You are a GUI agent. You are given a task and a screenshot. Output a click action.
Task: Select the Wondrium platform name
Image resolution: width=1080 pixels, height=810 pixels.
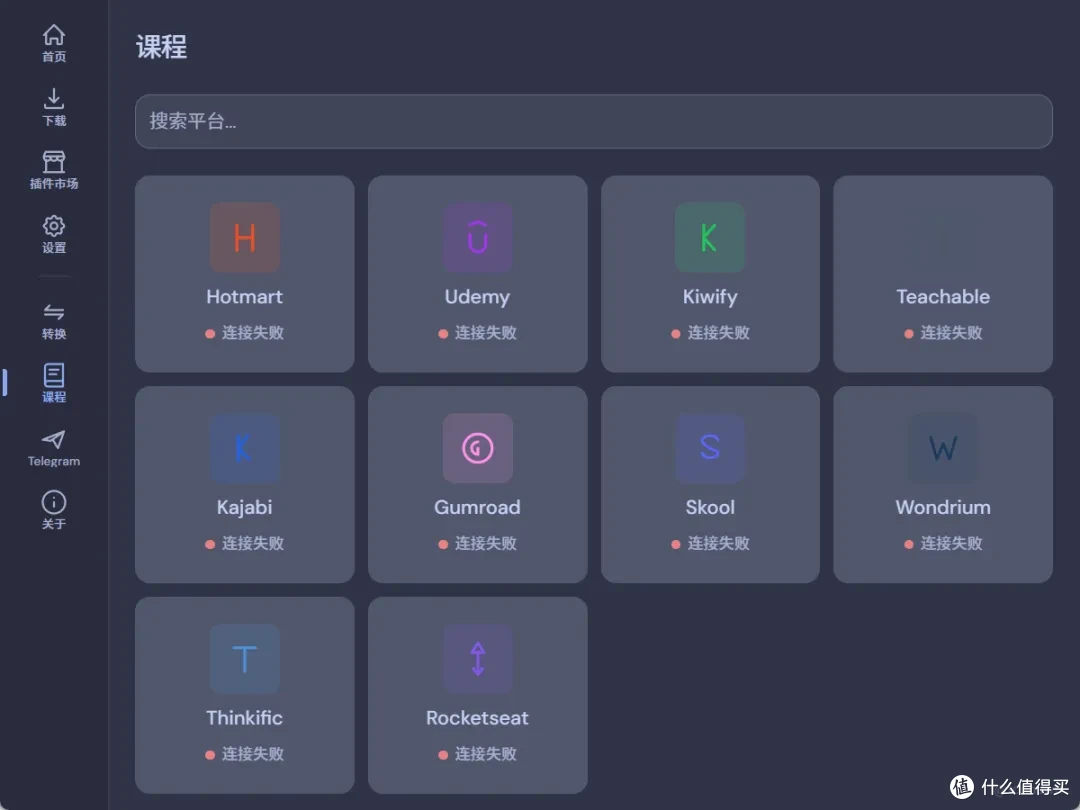pos(943,508)
